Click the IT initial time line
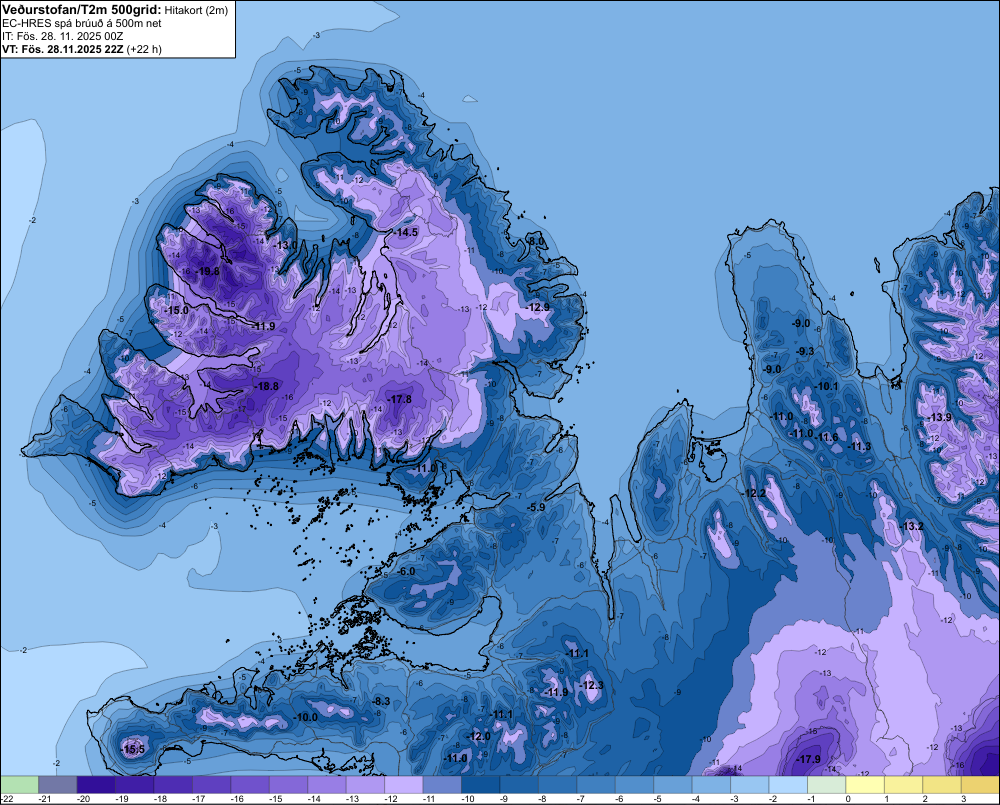1000x805 pixels. coord(62,36)
